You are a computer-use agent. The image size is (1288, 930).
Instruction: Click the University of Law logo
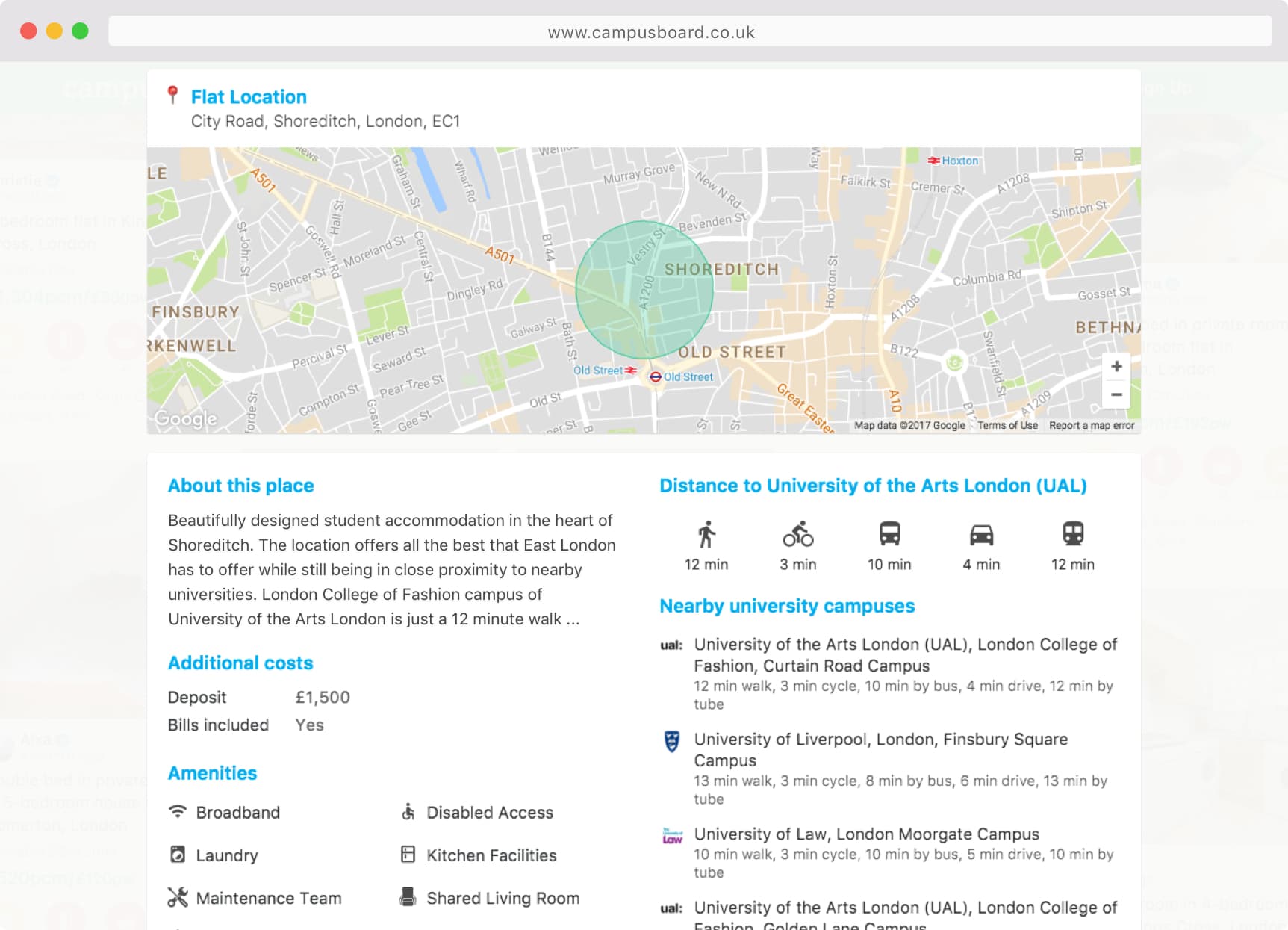tap(672, 836)
